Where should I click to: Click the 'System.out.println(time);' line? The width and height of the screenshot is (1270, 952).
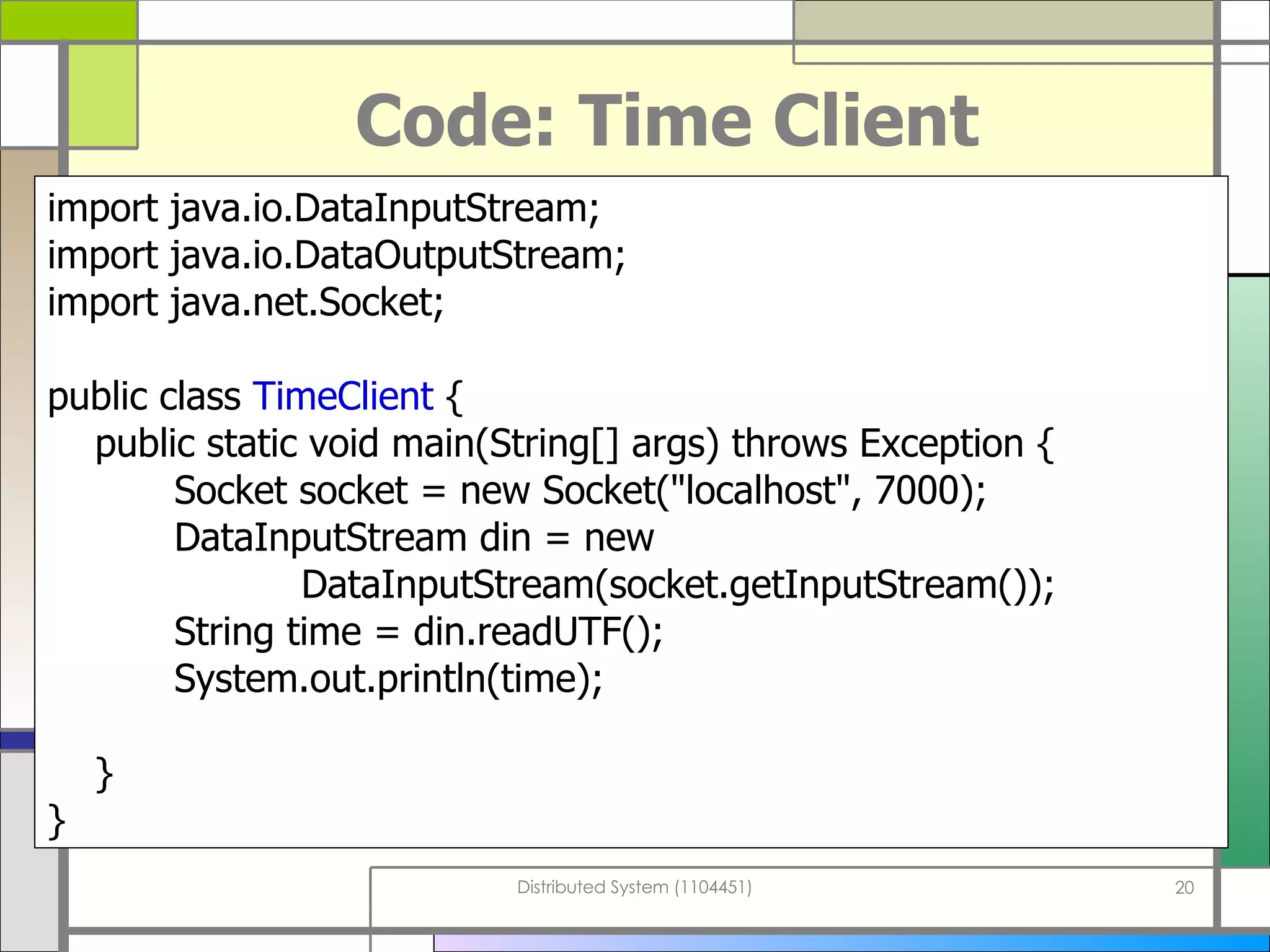[388, 679]
